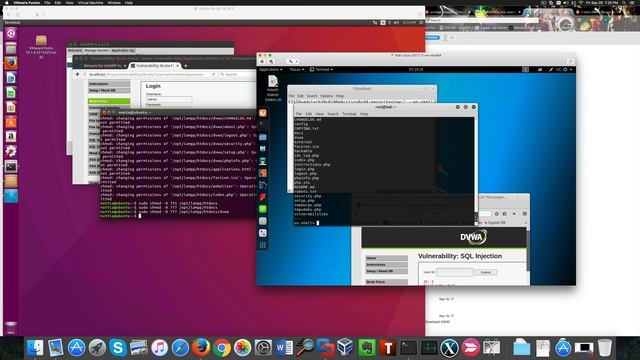Open Setup / Reset DB in Ubuntu DVWA
Viewport: 640px width, 360px height.
point(109,90)
